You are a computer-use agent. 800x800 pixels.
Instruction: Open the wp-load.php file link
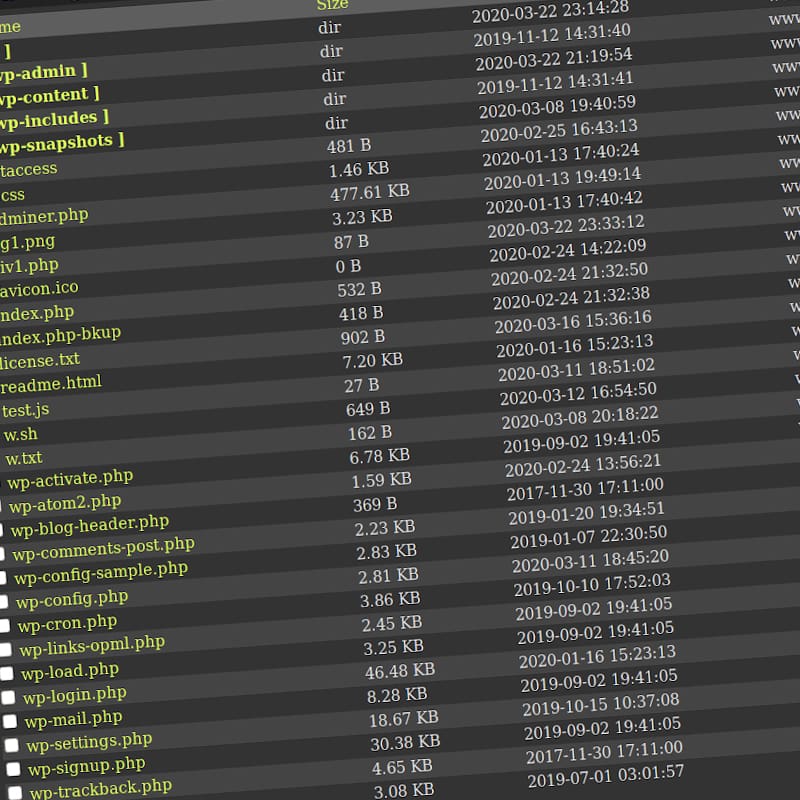70,671
